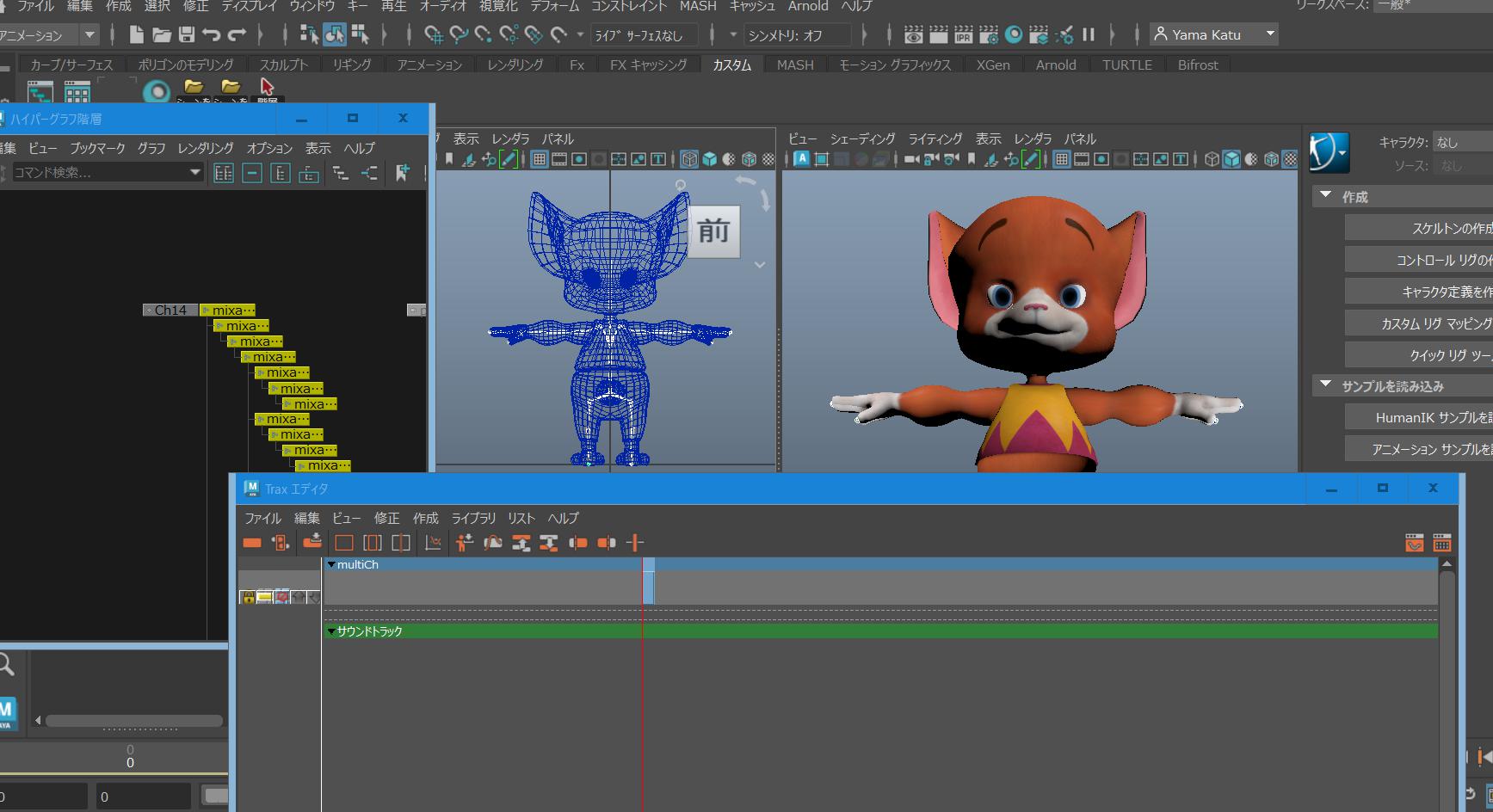Image resolution: width=1493 pixels, height=812 pixels.
Task: Open the キャラクタ dropdown in HumanIK panel
Action: 1462,142
